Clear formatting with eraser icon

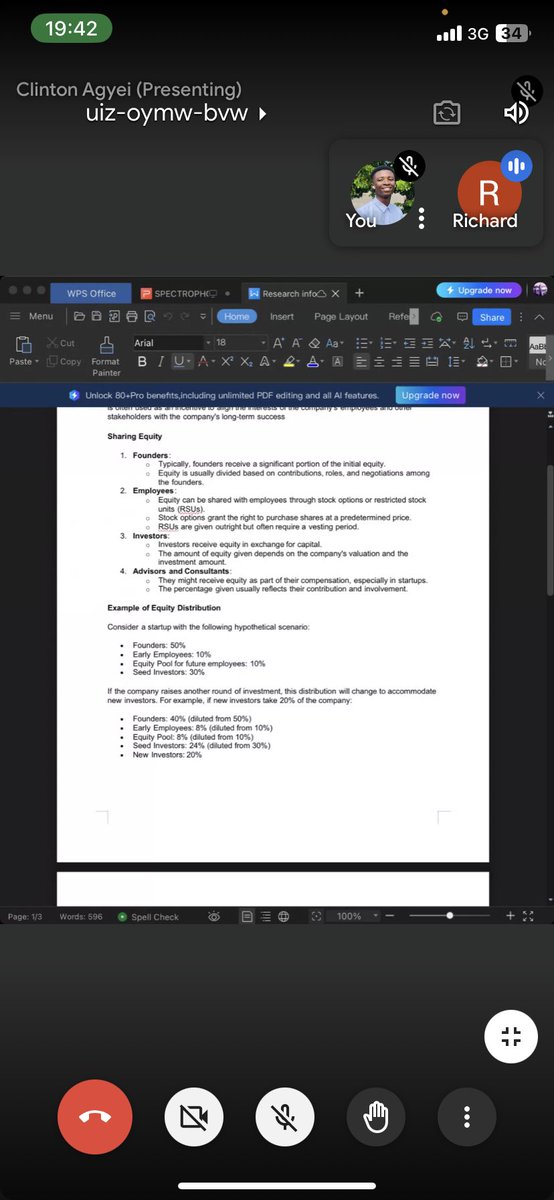[314, 342]
